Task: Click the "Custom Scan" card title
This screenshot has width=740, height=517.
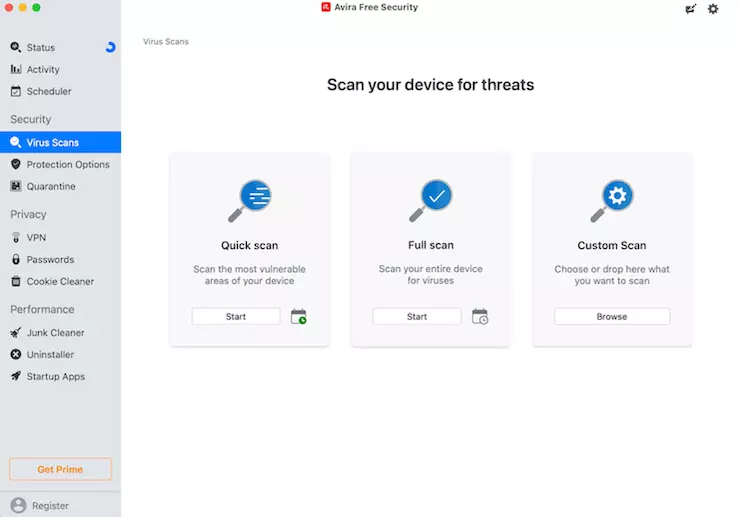Action: [x=612, y=246]
